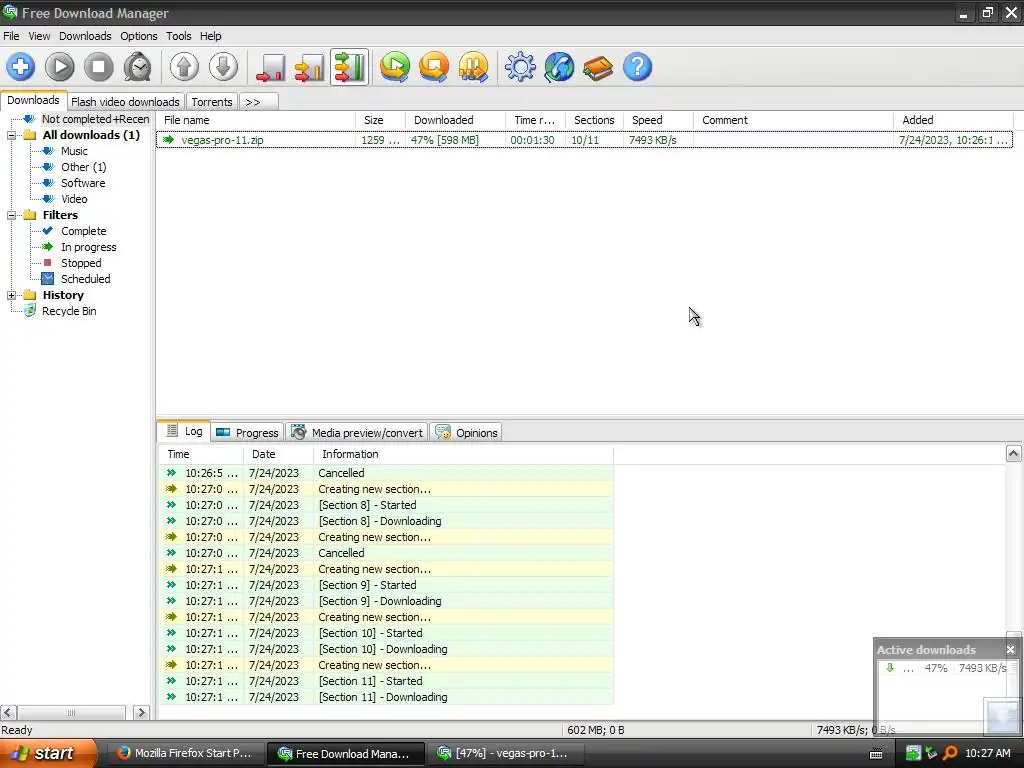Image resolution: width=1024 pixels, height=768 pixels.
Task: Click log scroll up arrow
Action: (1013, 454)
